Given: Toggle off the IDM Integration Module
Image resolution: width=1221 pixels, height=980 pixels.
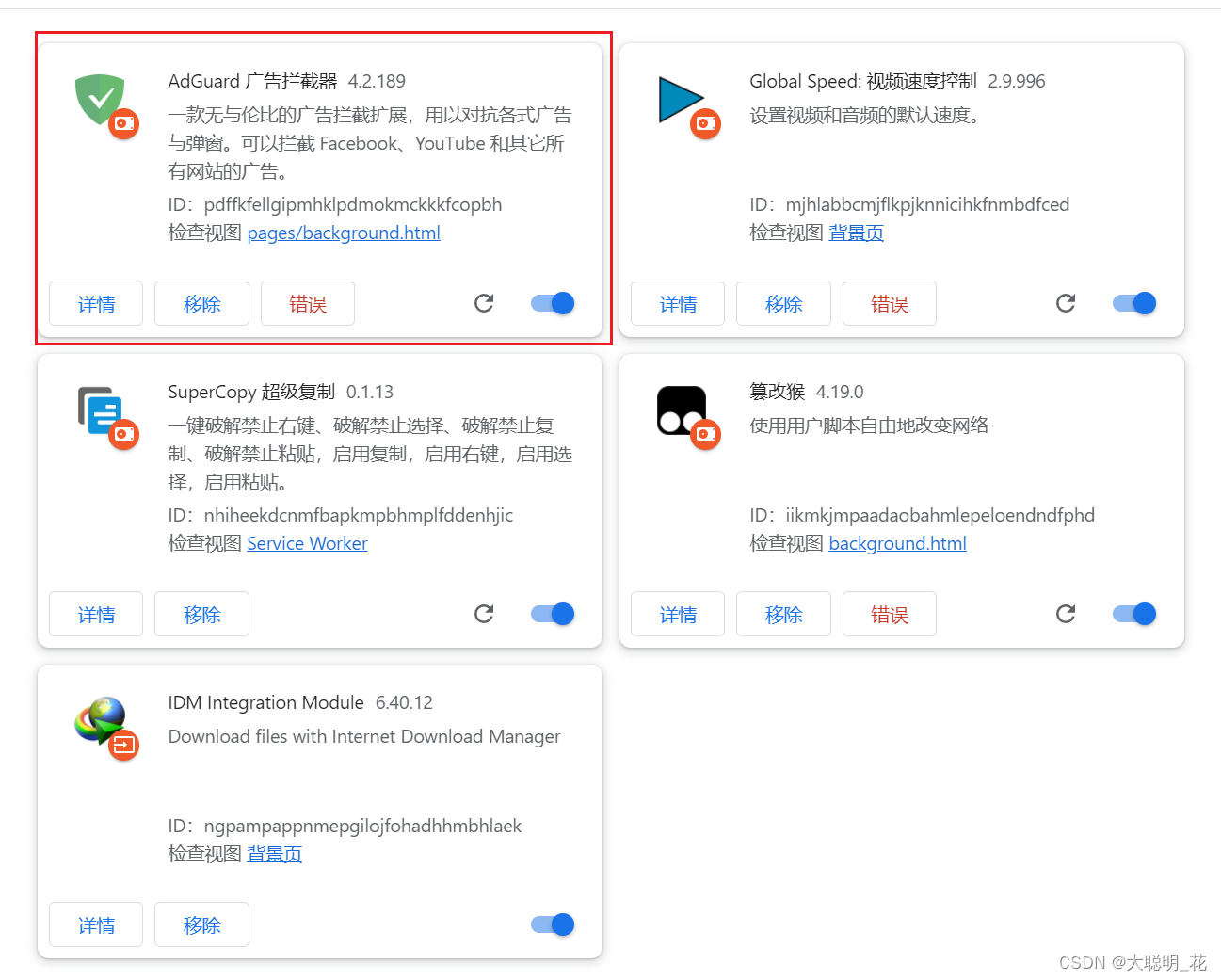Looking at the screenshot, I should click(x=553, y=924).
